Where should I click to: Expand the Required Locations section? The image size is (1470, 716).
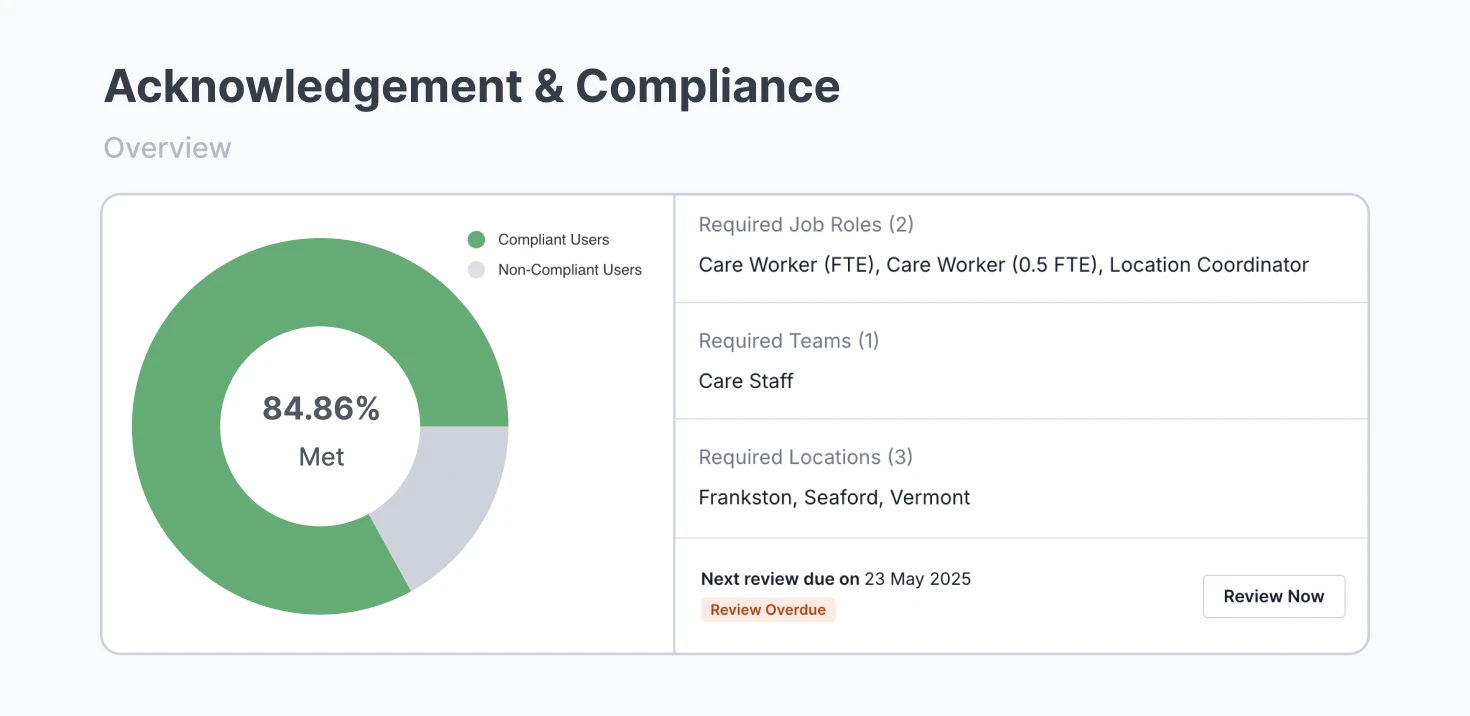pyautogui.click(x=805, y=457)
